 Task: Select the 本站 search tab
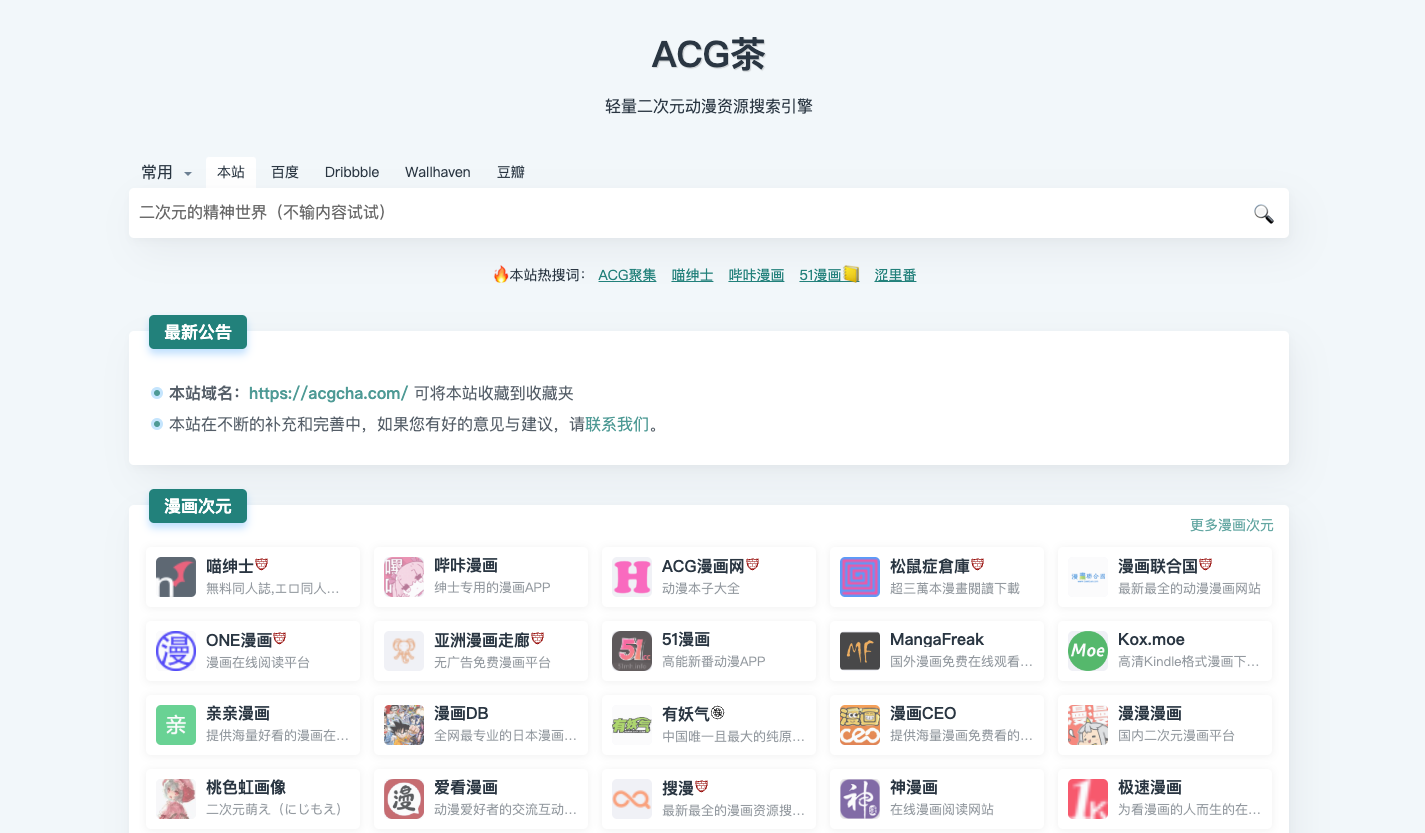(231, 172)
